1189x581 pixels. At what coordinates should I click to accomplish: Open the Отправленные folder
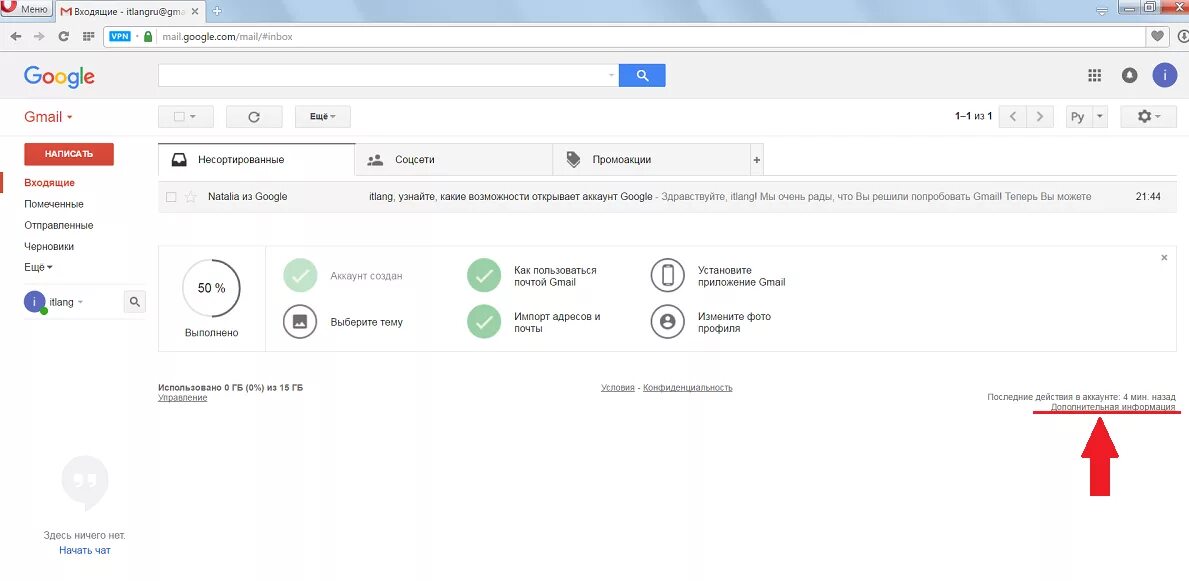pyautogui.click(x=58, y=225)
